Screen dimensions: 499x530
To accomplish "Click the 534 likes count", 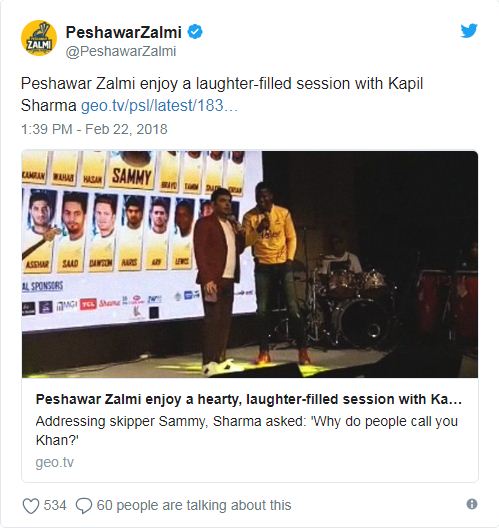I will (55, 506).
